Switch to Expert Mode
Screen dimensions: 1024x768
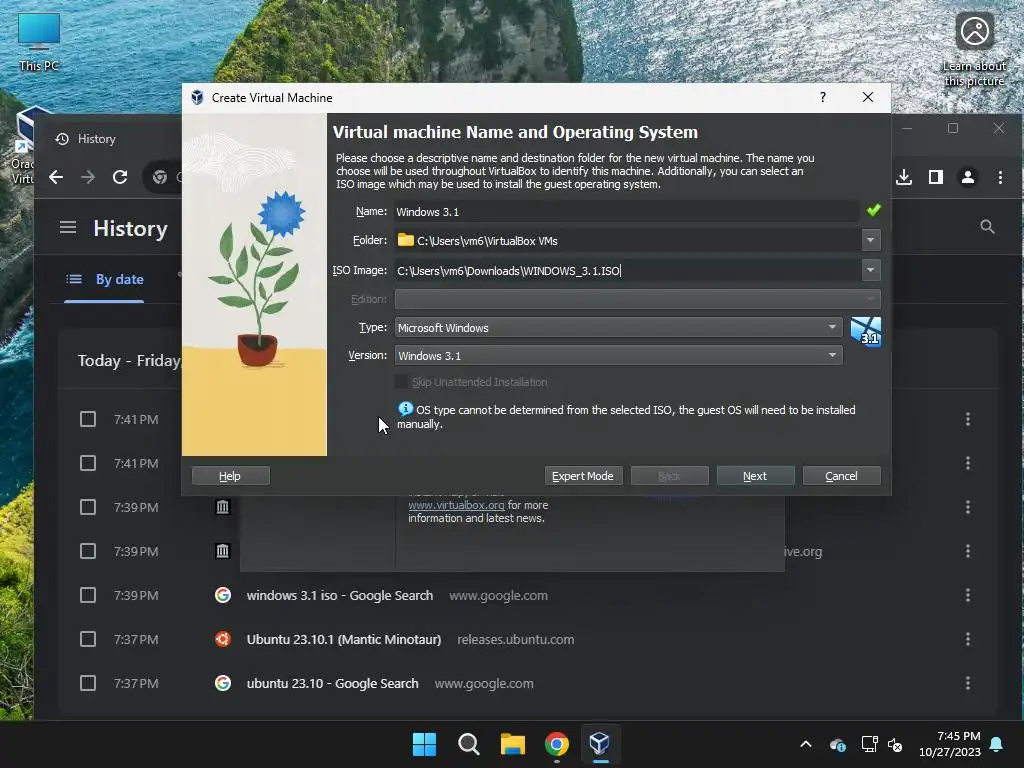pos(583,476)
